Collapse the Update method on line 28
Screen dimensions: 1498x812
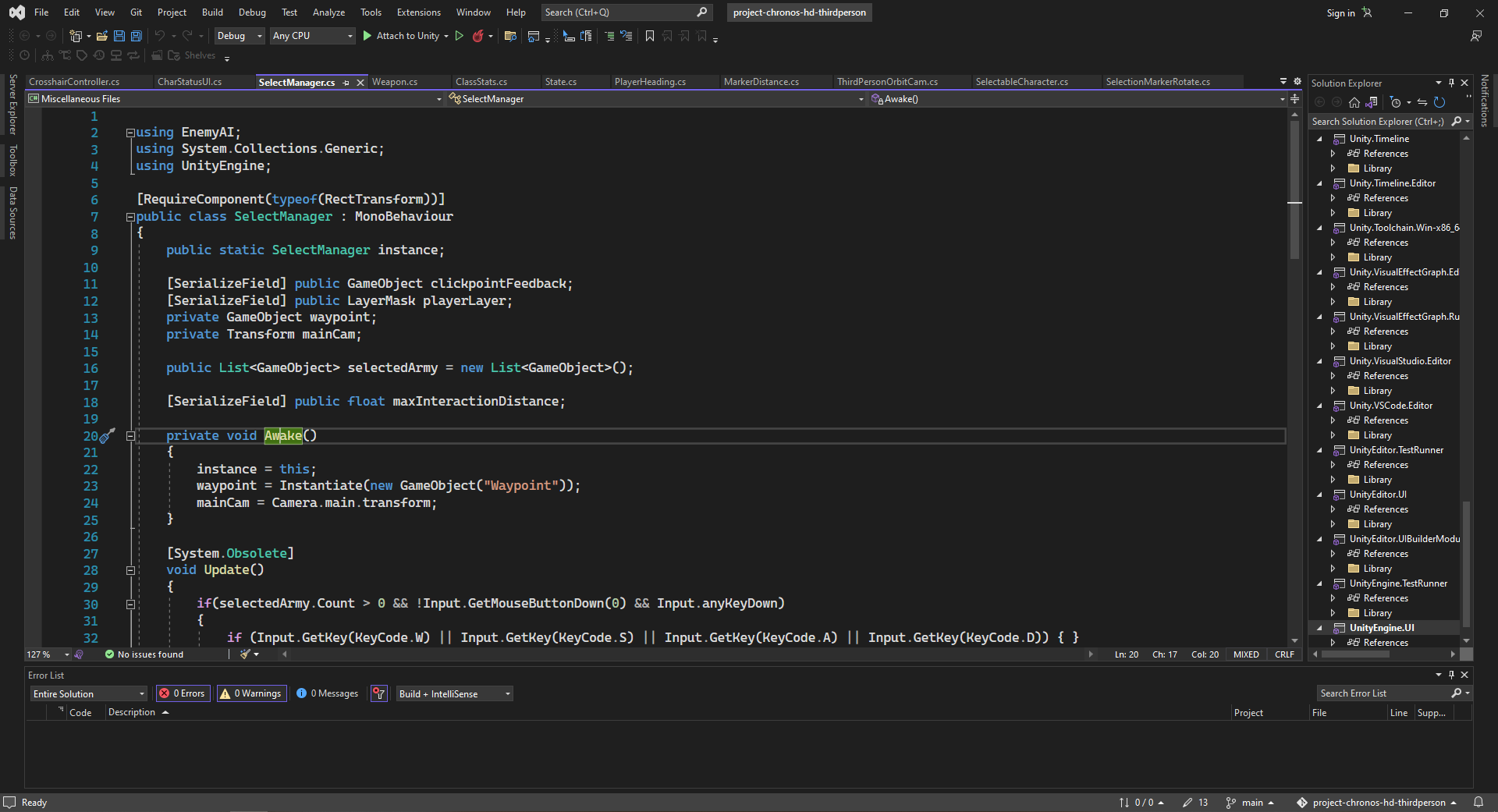pos(130,570)
